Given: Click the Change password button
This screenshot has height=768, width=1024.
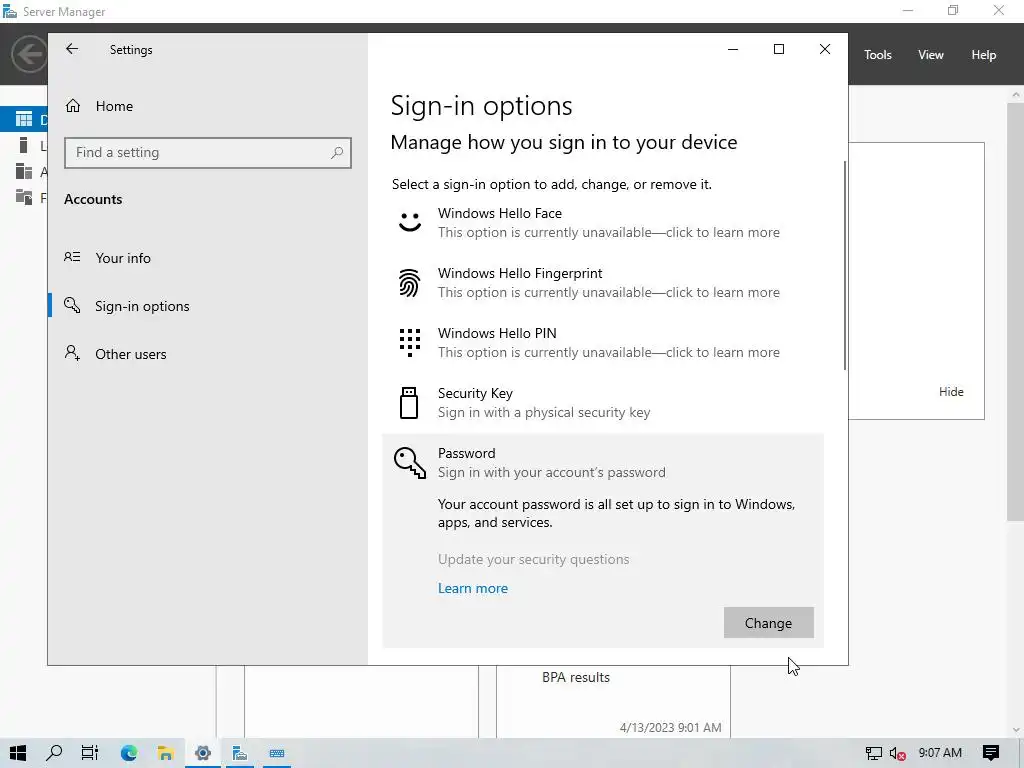Looking at the screenshot, I should (769, 622).
